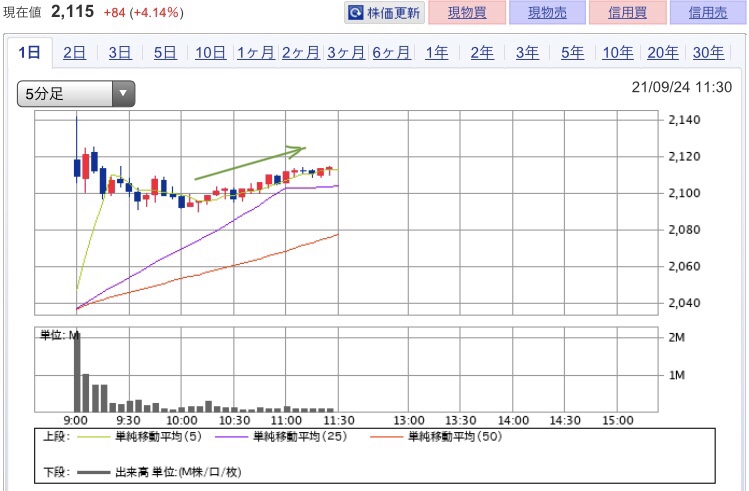
Task: Click the 10:00 time axis label
Action: click(182, 420)
